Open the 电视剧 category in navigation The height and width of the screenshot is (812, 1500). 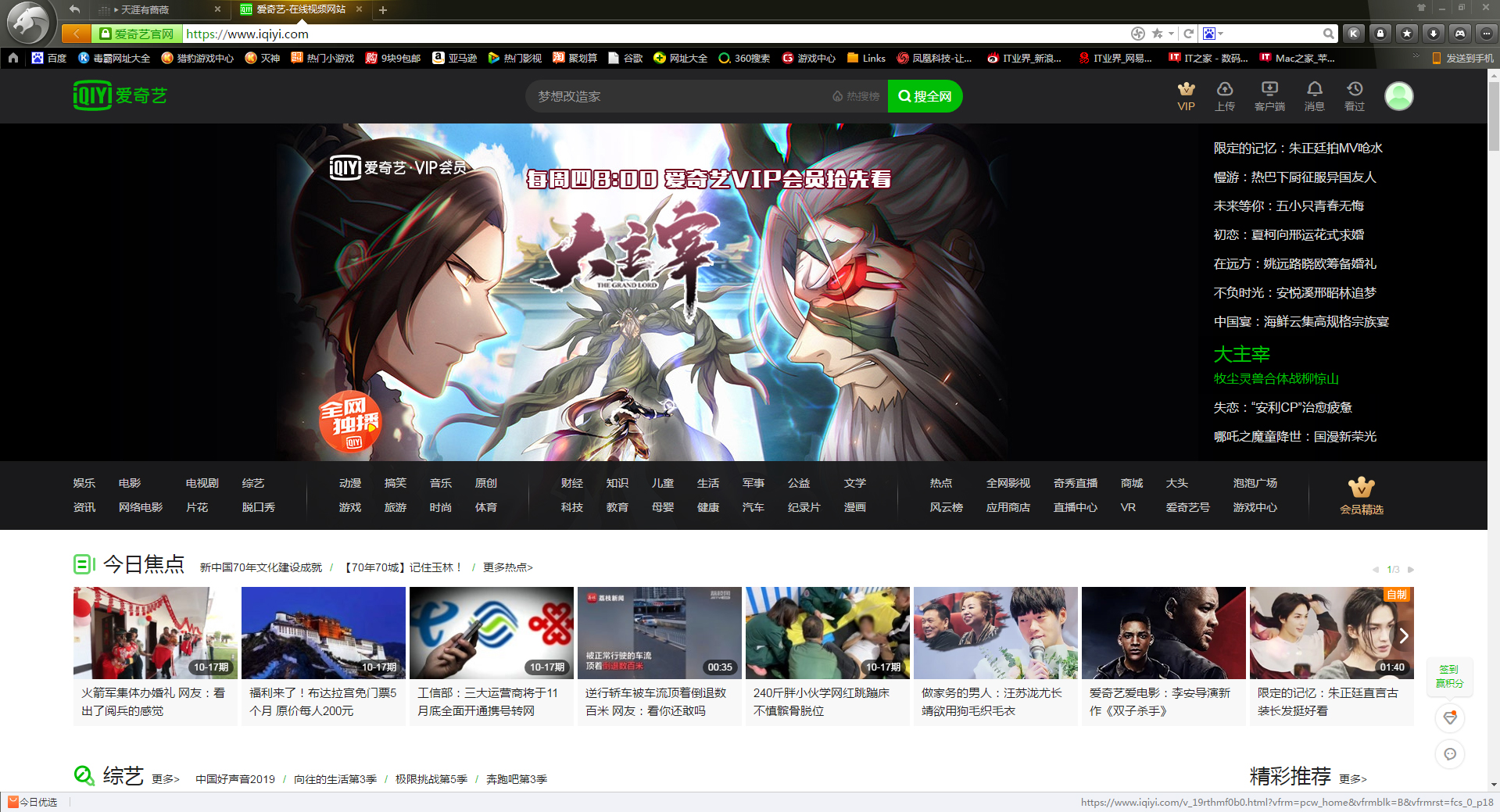pyautogui.click(x=202, y=483)
